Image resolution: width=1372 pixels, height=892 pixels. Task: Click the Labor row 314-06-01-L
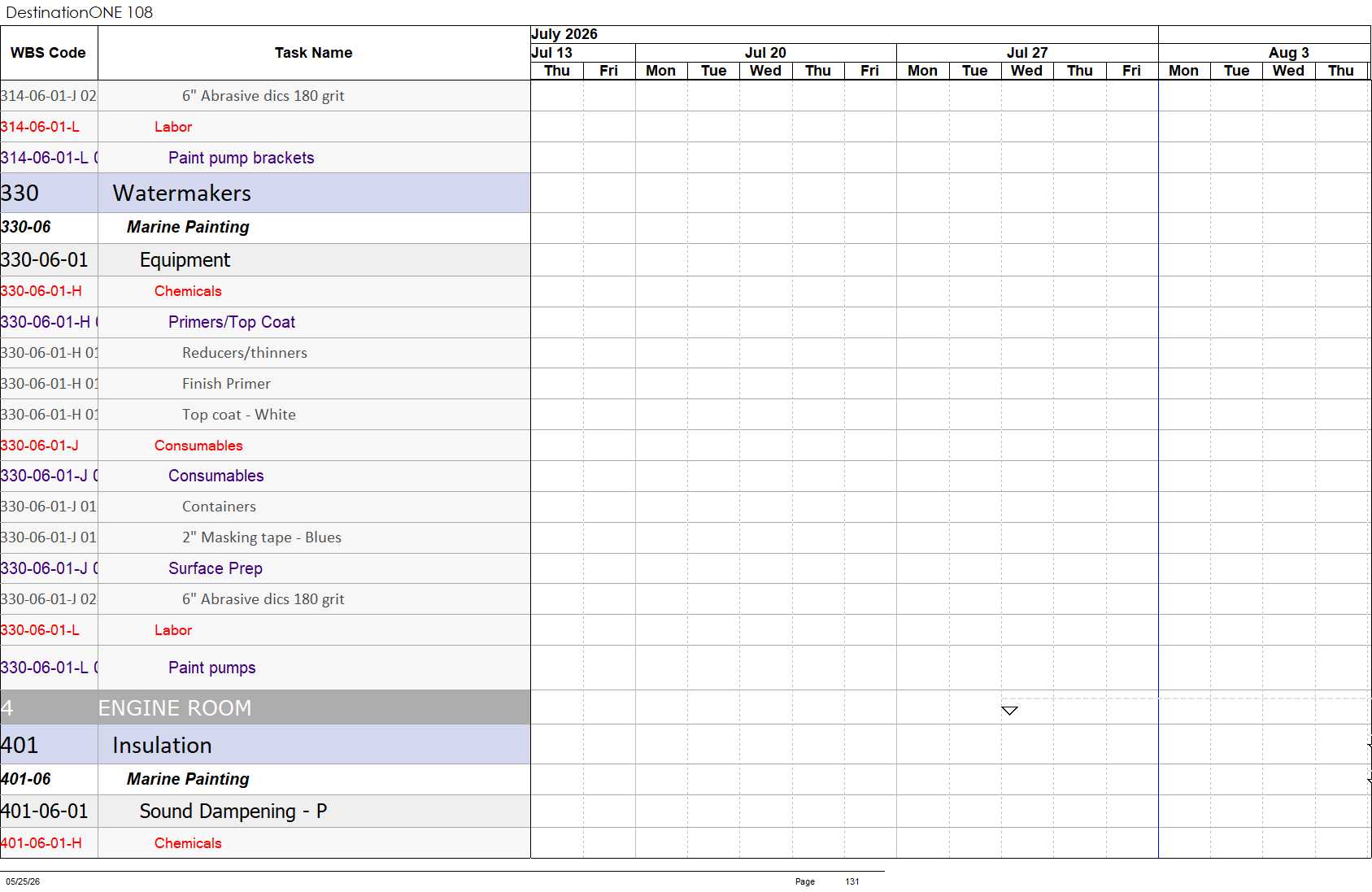tap(265, 127)
